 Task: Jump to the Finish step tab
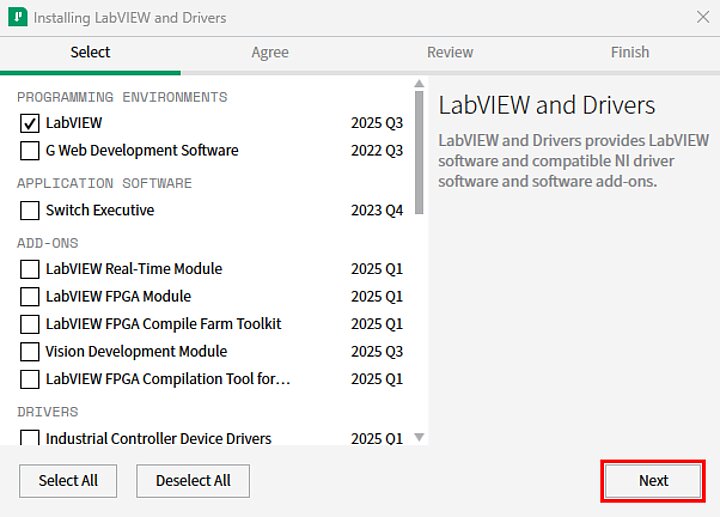(630, 52)
